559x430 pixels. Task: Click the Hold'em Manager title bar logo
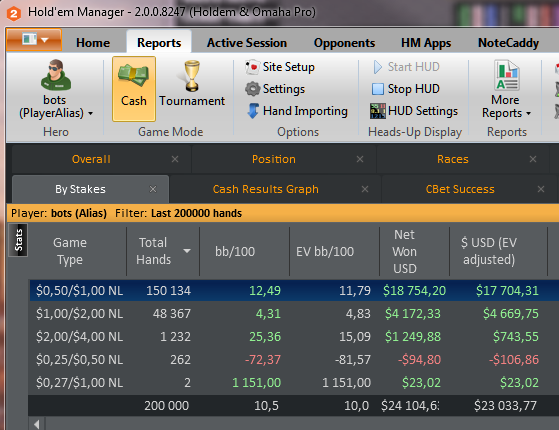point(14,14)
